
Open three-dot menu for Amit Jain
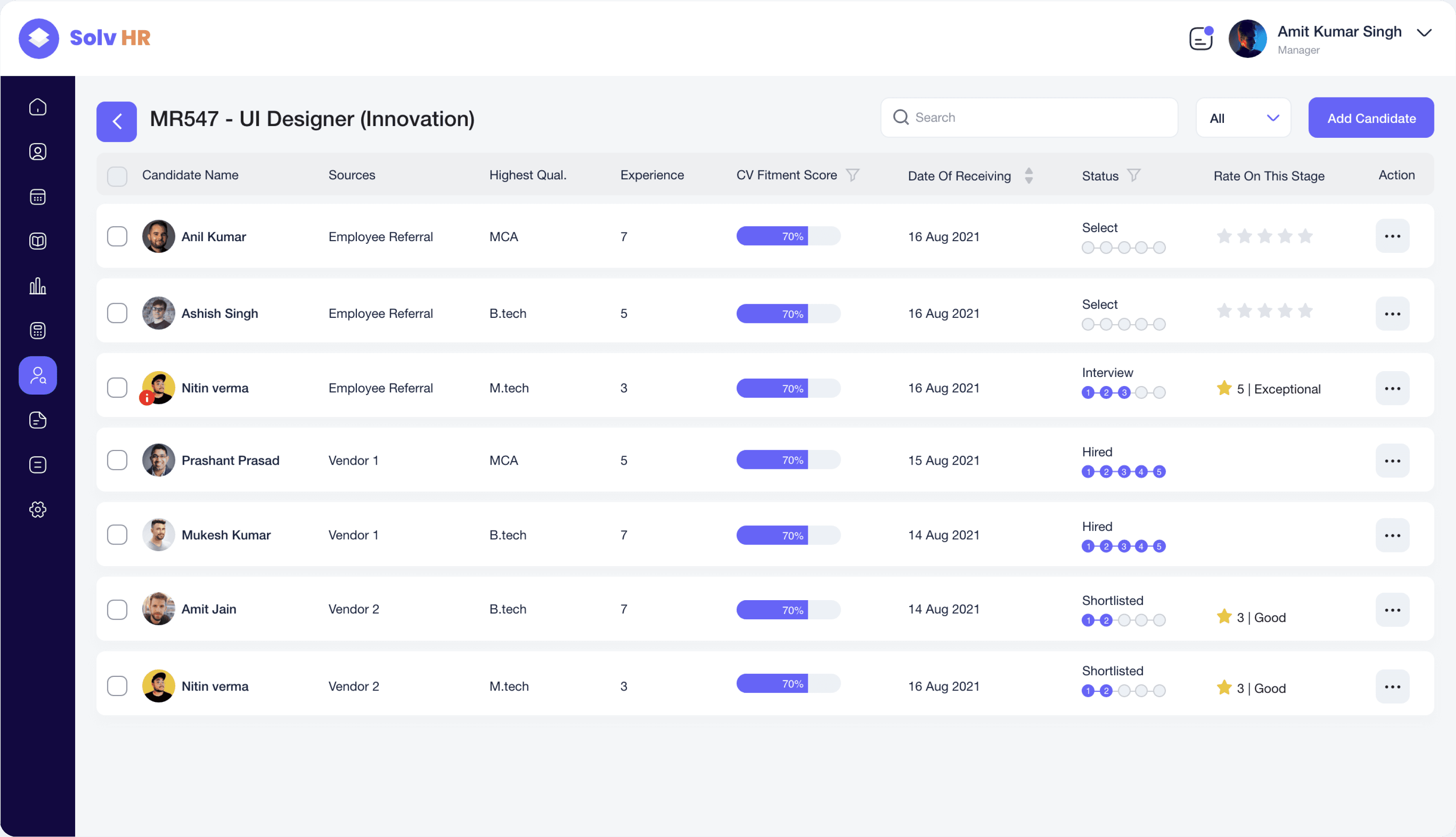click(1392, 610)
